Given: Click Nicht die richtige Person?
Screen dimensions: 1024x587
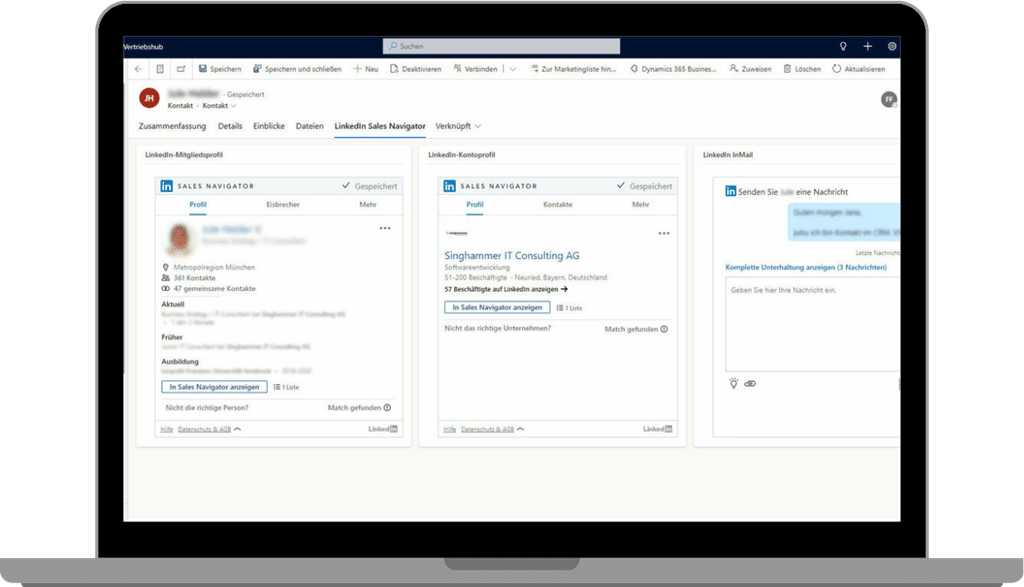Looking at the screenshot, I should click(207, 407).
